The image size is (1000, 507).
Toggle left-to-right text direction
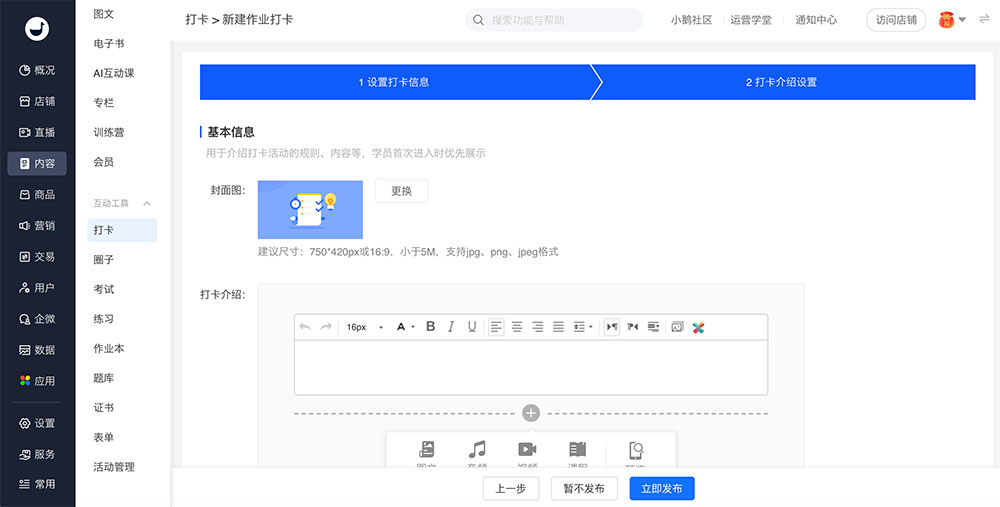[611, 327]
